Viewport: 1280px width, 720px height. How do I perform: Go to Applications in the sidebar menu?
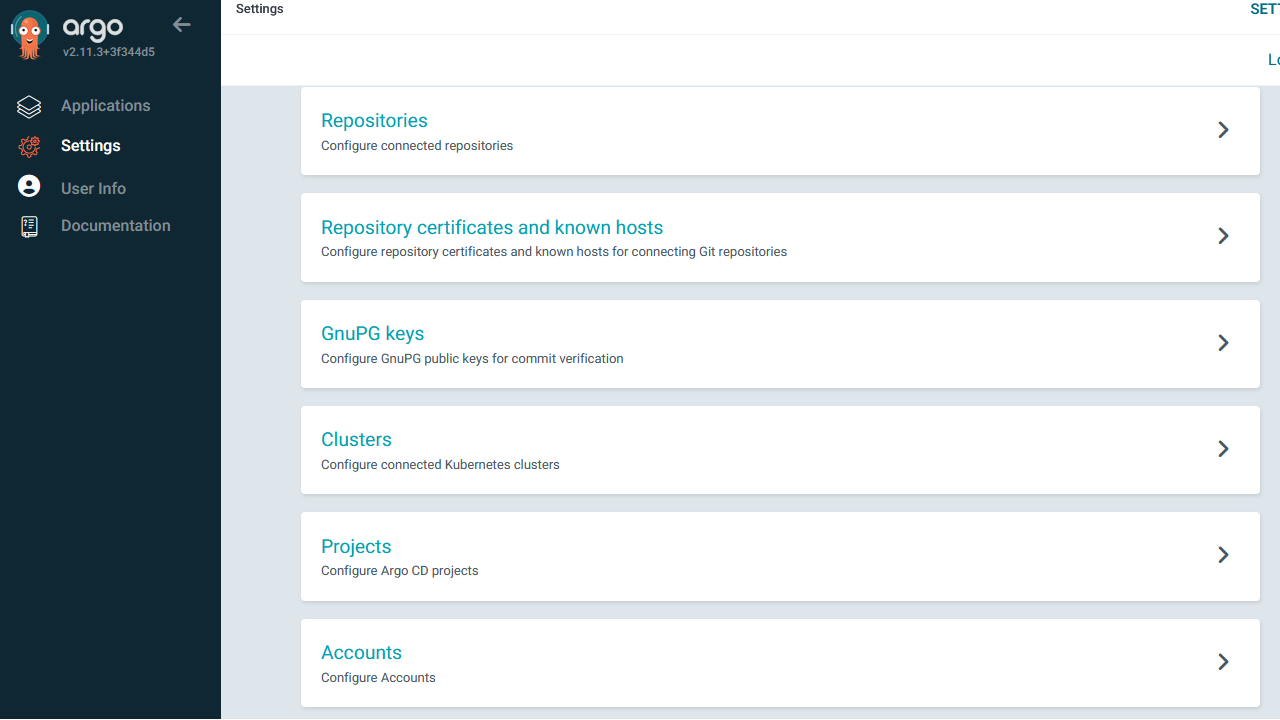pos(105,106)
